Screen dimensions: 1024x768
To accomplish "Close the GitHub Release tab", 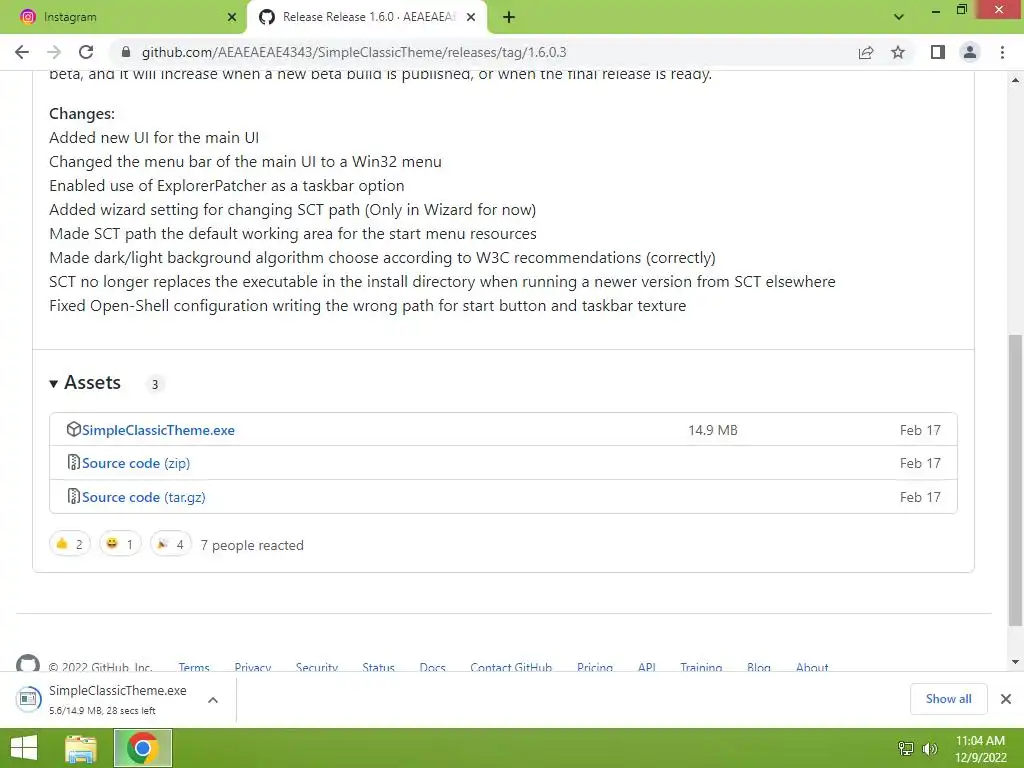I will tap(471, 18).
